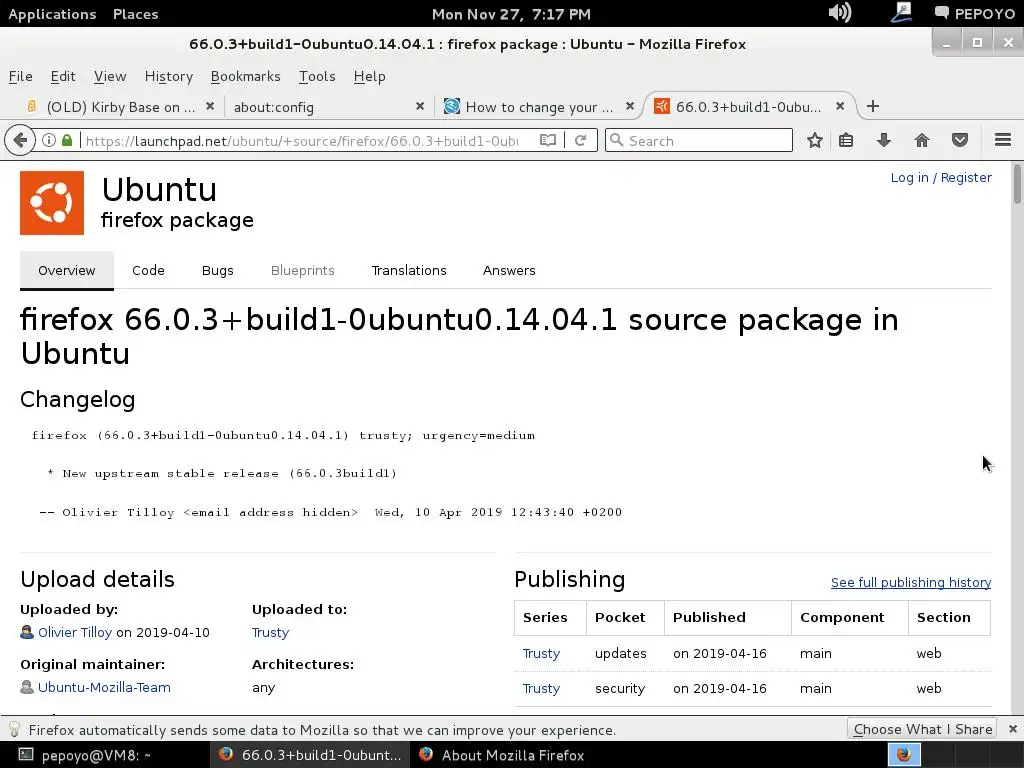Viewport: 1024px width, 768px height.
Task: Close the How to change your tab
Action: 630,106
